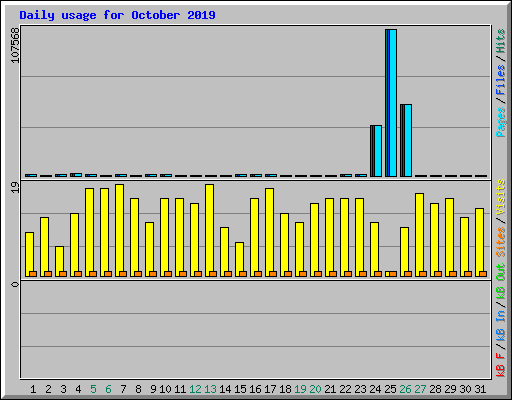Click the day 1 x-axis label

[33, 389]
